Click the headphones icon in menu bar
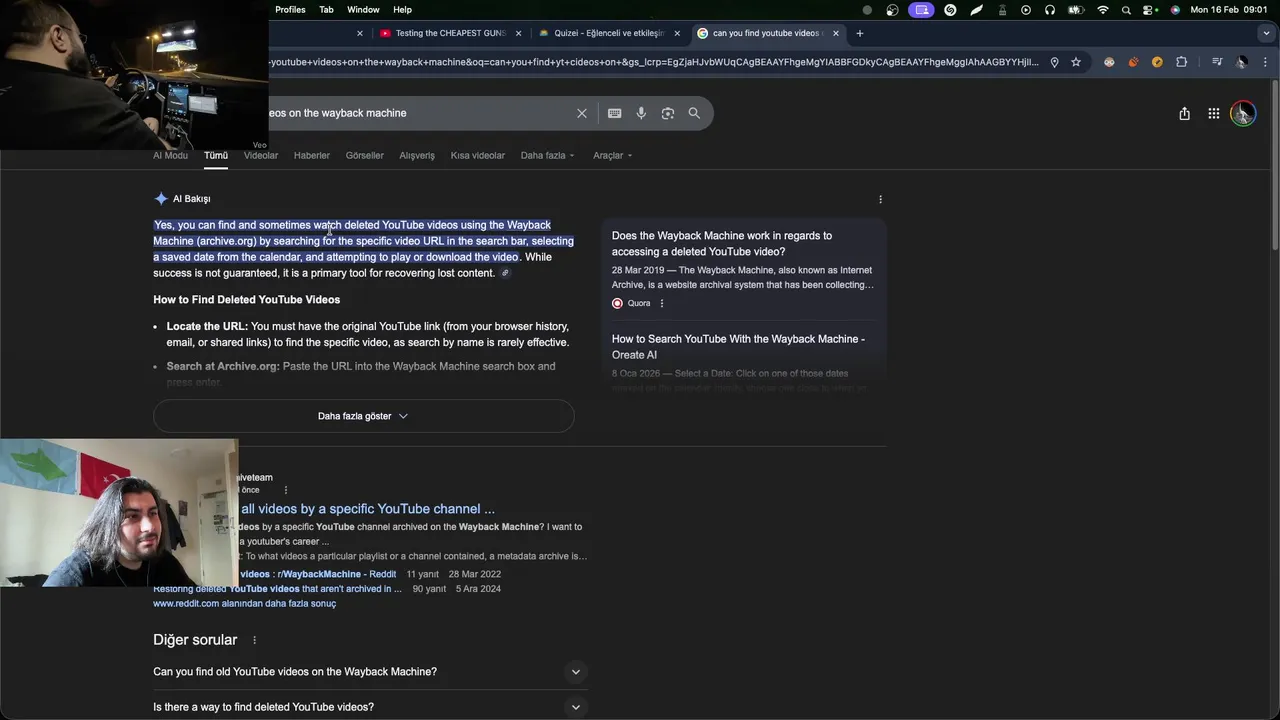 pos(1050,9)
